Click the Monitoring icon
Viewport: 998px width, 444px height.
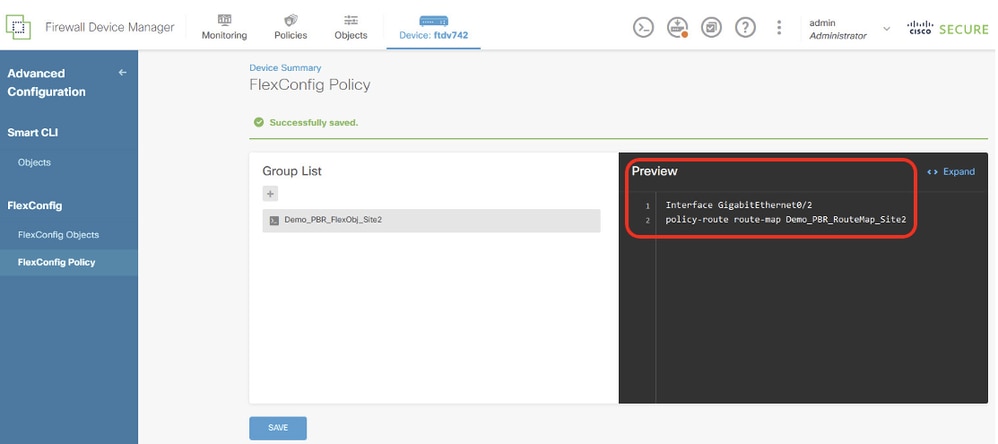(224, 20)
